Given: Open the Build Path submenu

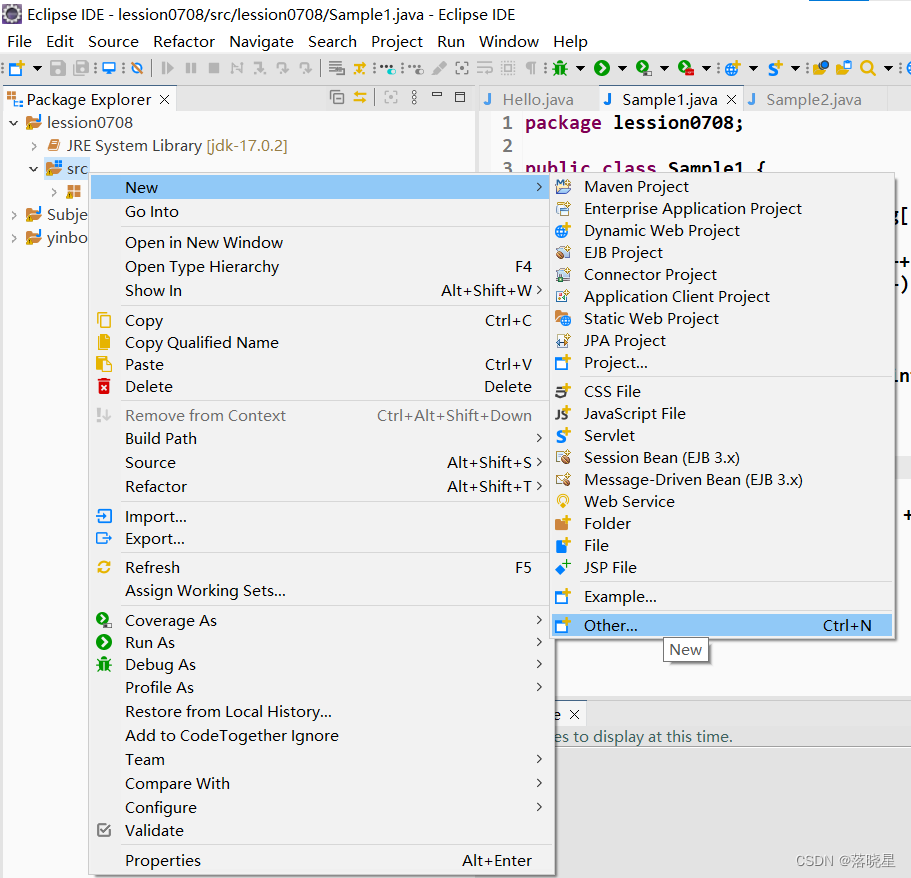Looking at the screenshot, I should coord(320,438).
